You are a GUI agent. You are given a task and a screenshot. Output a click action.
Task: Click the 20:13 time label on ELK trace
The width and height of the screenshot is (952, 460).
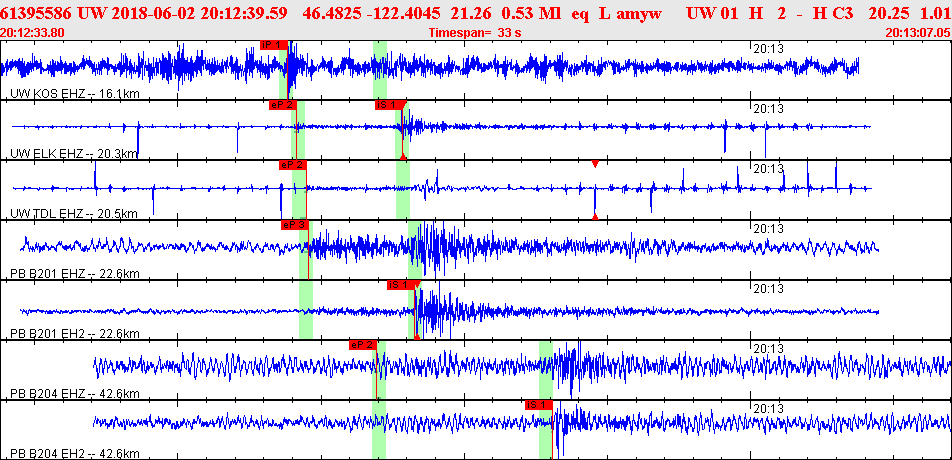(768, 108)
